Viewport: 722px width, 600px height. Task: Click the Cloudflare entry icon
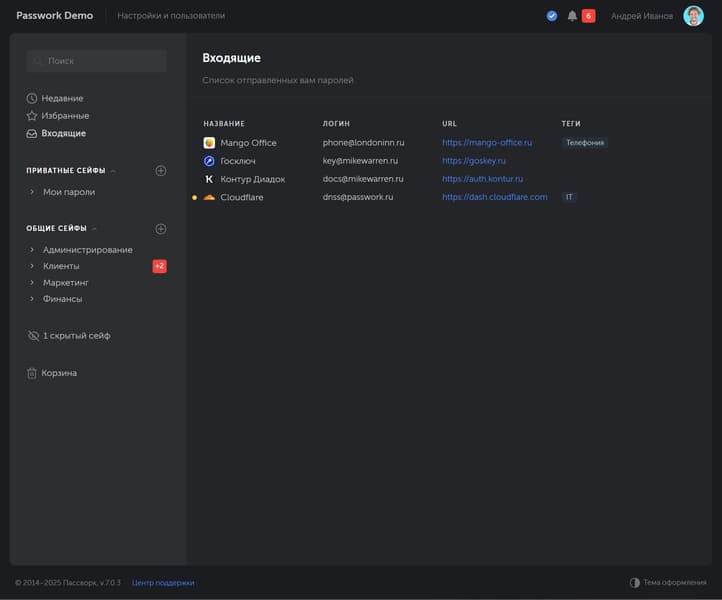pos(209,198)
